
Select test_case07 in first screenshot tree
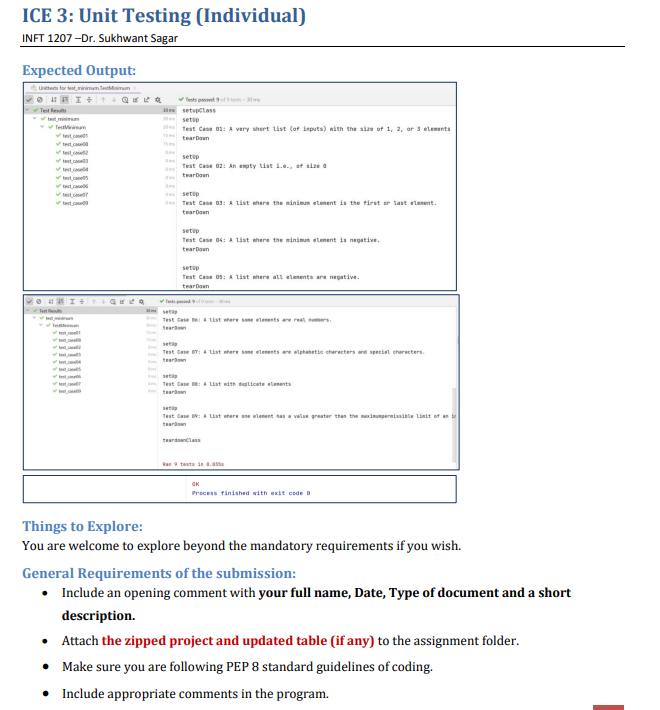click(75, 195)
